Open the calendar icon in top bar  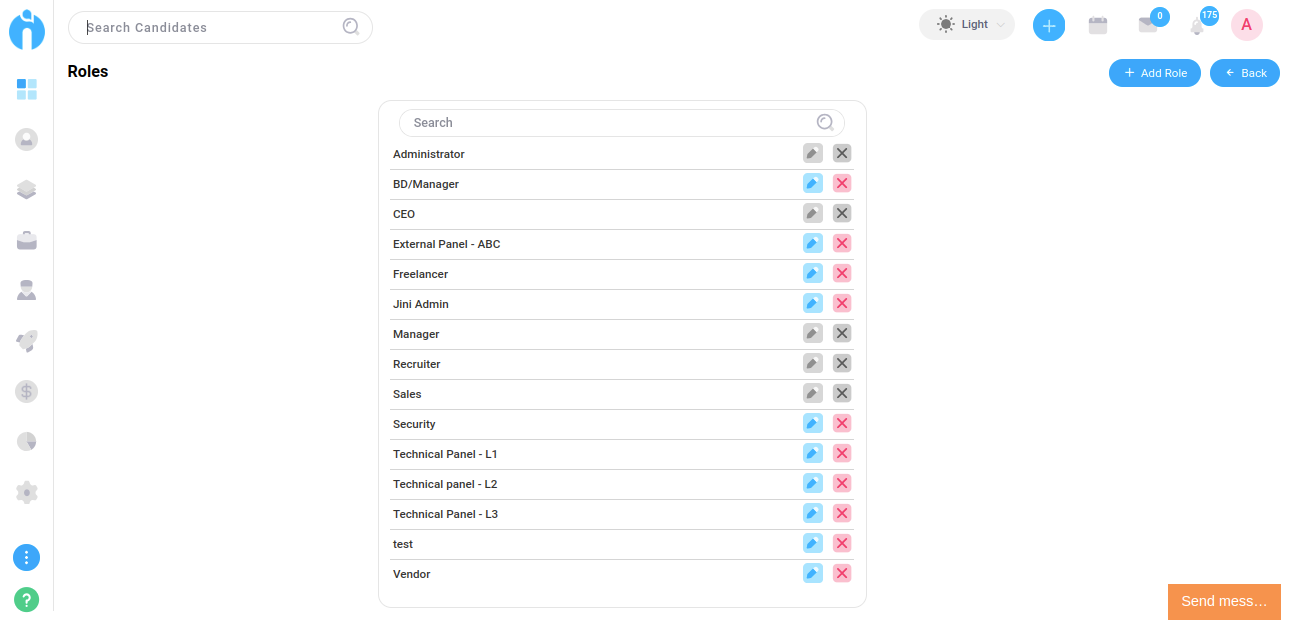(1098, 25)
